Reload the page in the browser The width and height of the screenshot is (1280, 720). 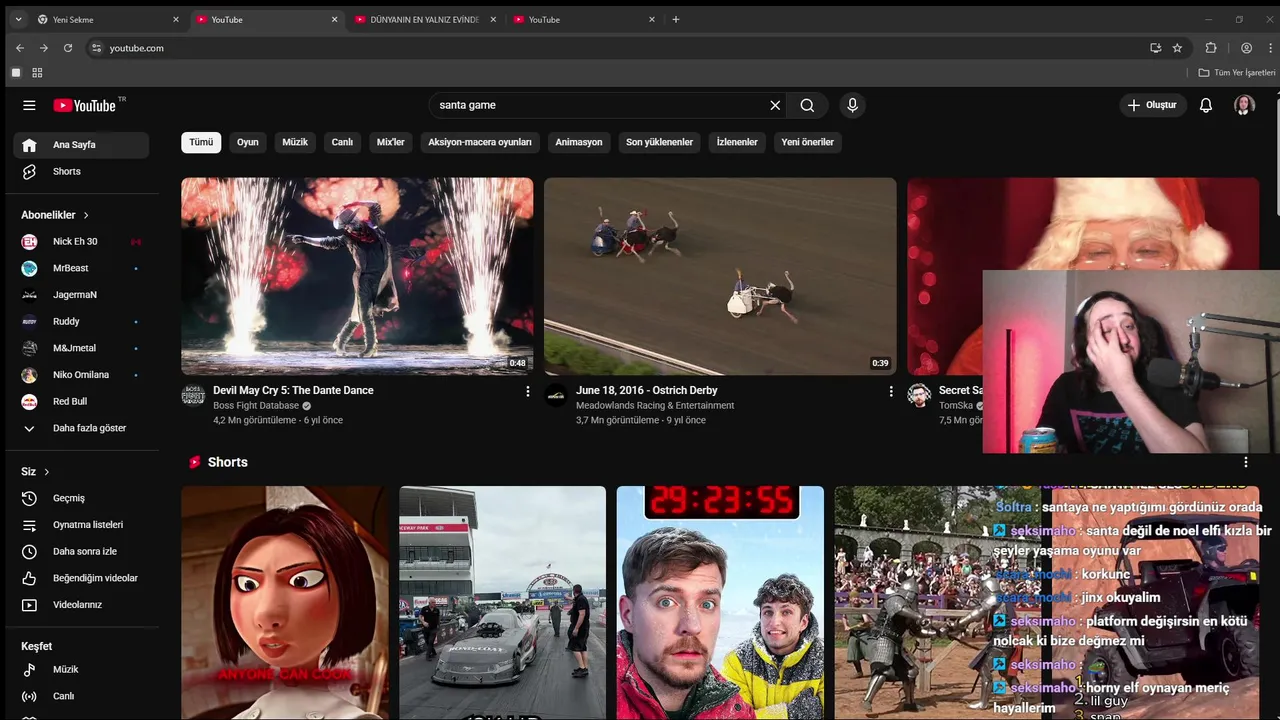coord(68,48)
